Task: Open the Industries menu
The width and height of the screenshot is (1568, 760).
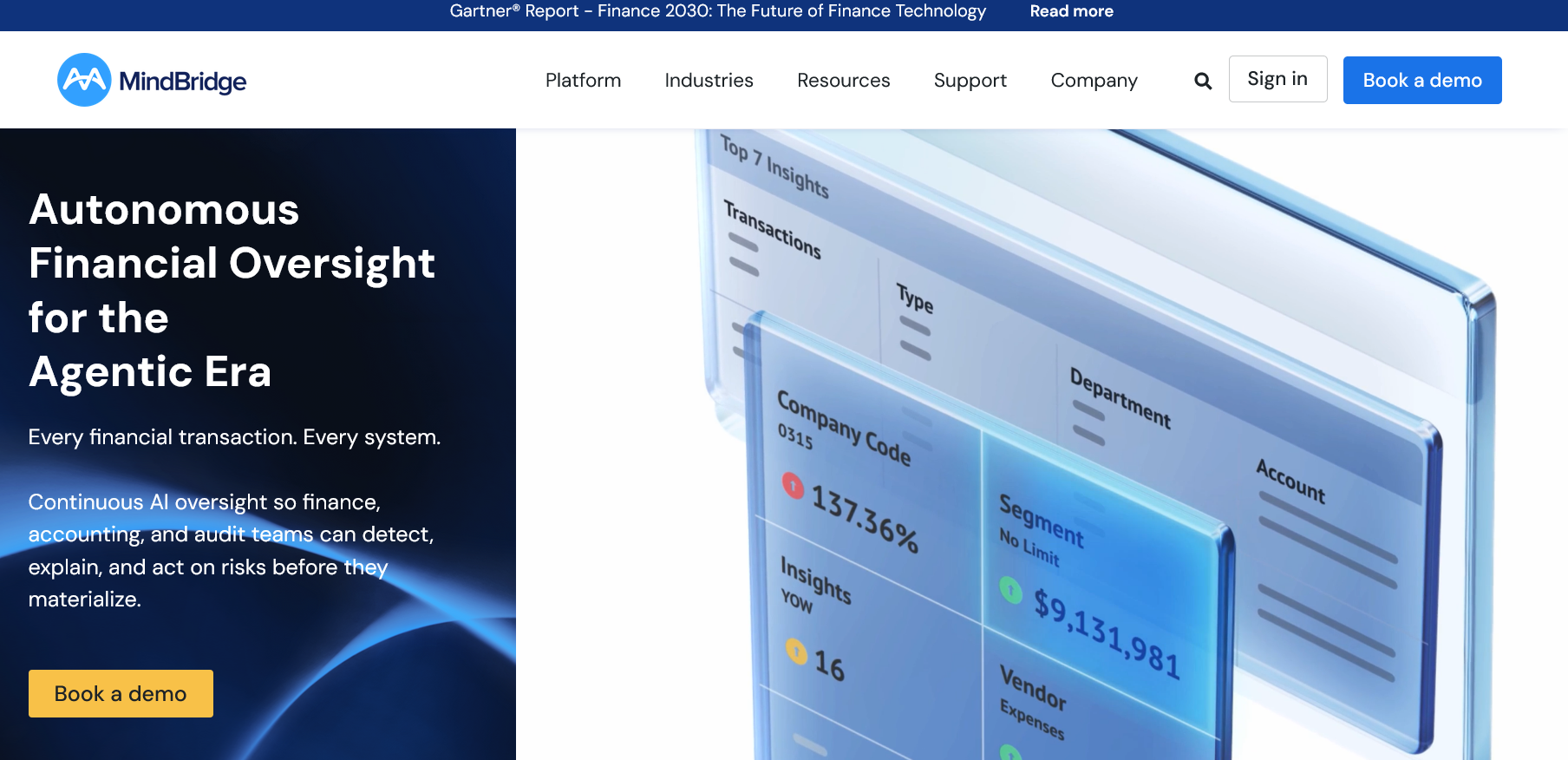Action: tap(709, 80)
